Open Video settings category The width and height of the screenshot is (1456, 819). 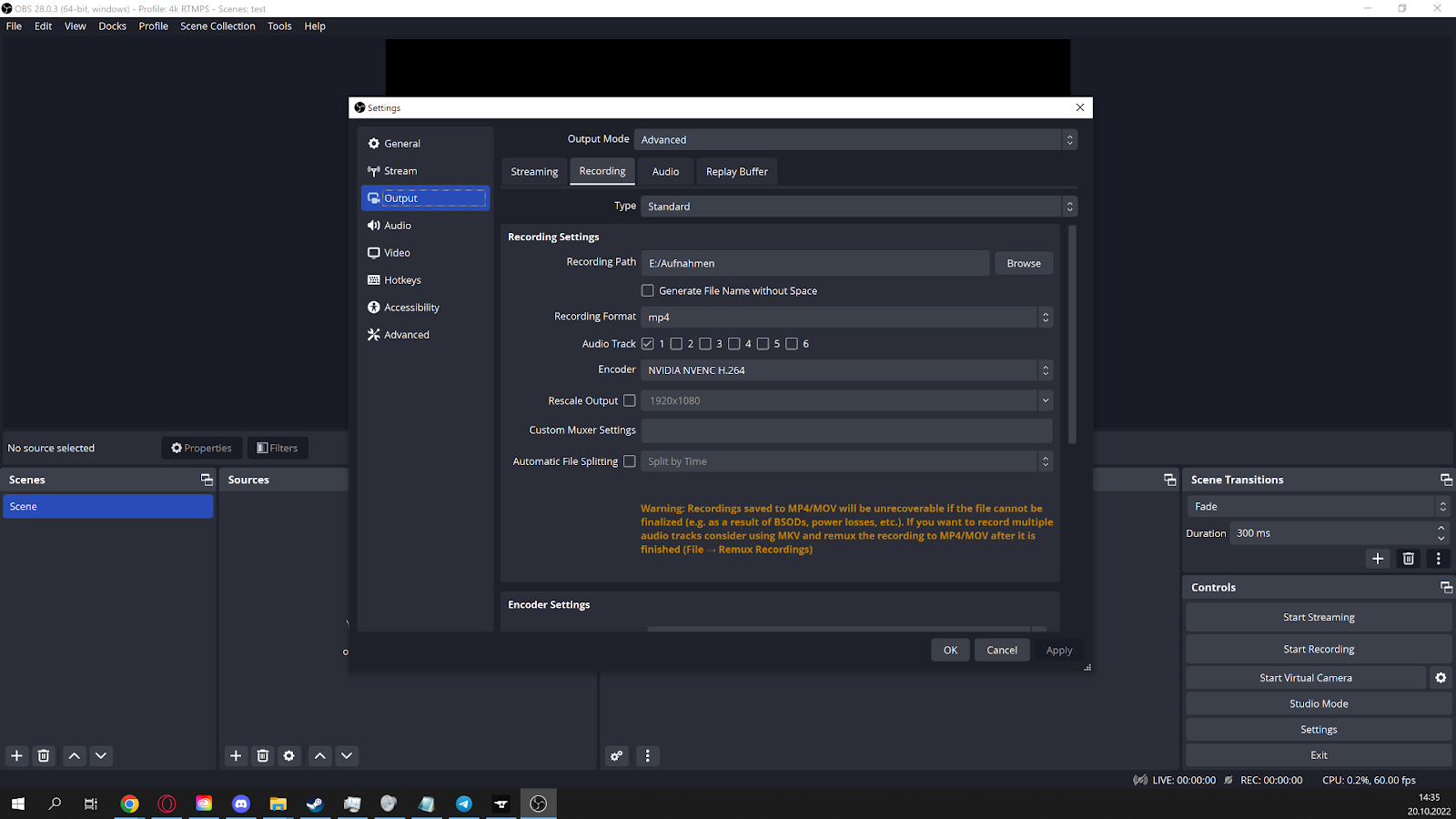click(x=425, y=253)
